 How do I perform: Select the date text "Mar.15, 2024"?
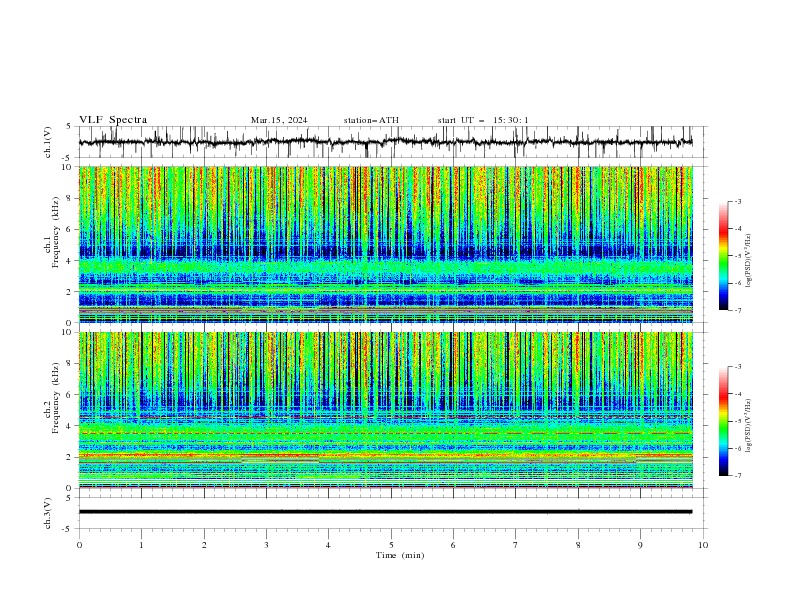pos(279,120)
